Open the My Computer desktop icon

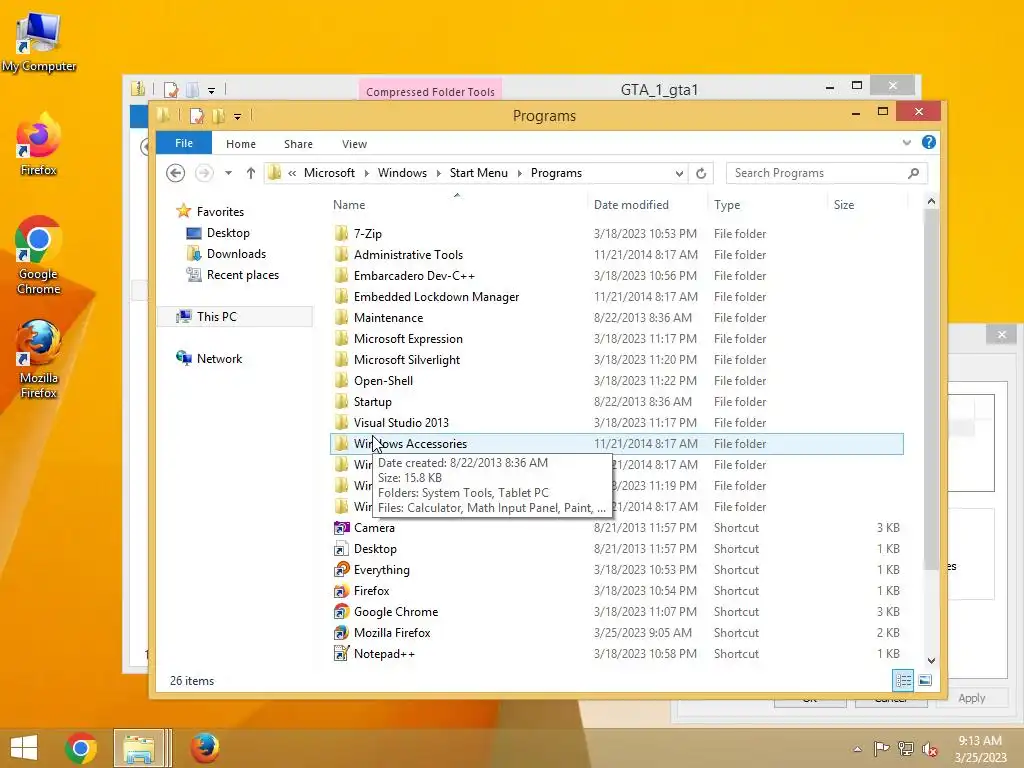pyautogui.click(x=39, y=42)
